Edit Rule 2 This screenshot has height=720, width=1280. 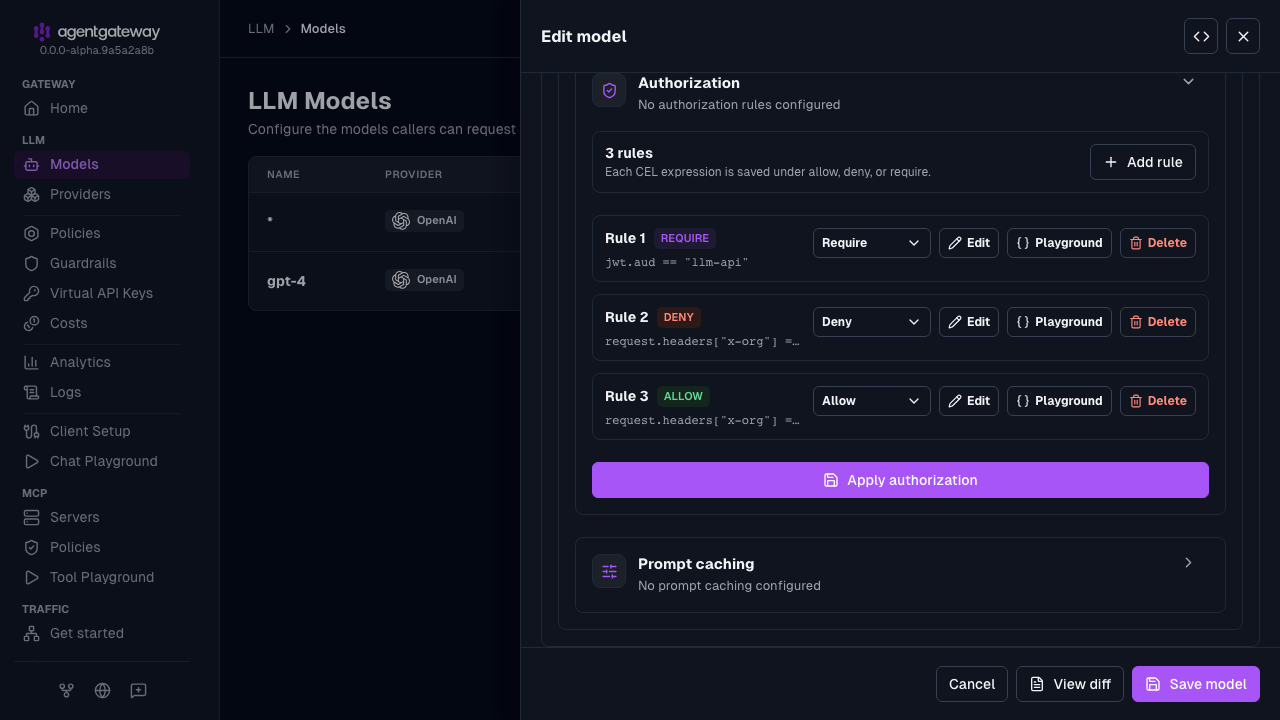[969, 322]
